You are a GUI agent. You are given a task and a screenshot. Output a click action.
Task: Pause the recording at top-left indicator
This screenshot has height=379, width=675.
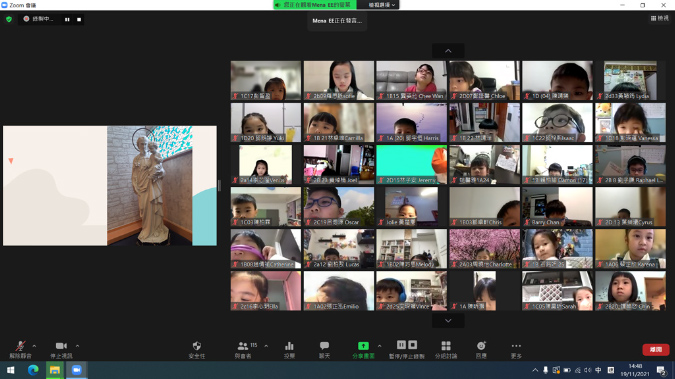click(x=67, y=19)
